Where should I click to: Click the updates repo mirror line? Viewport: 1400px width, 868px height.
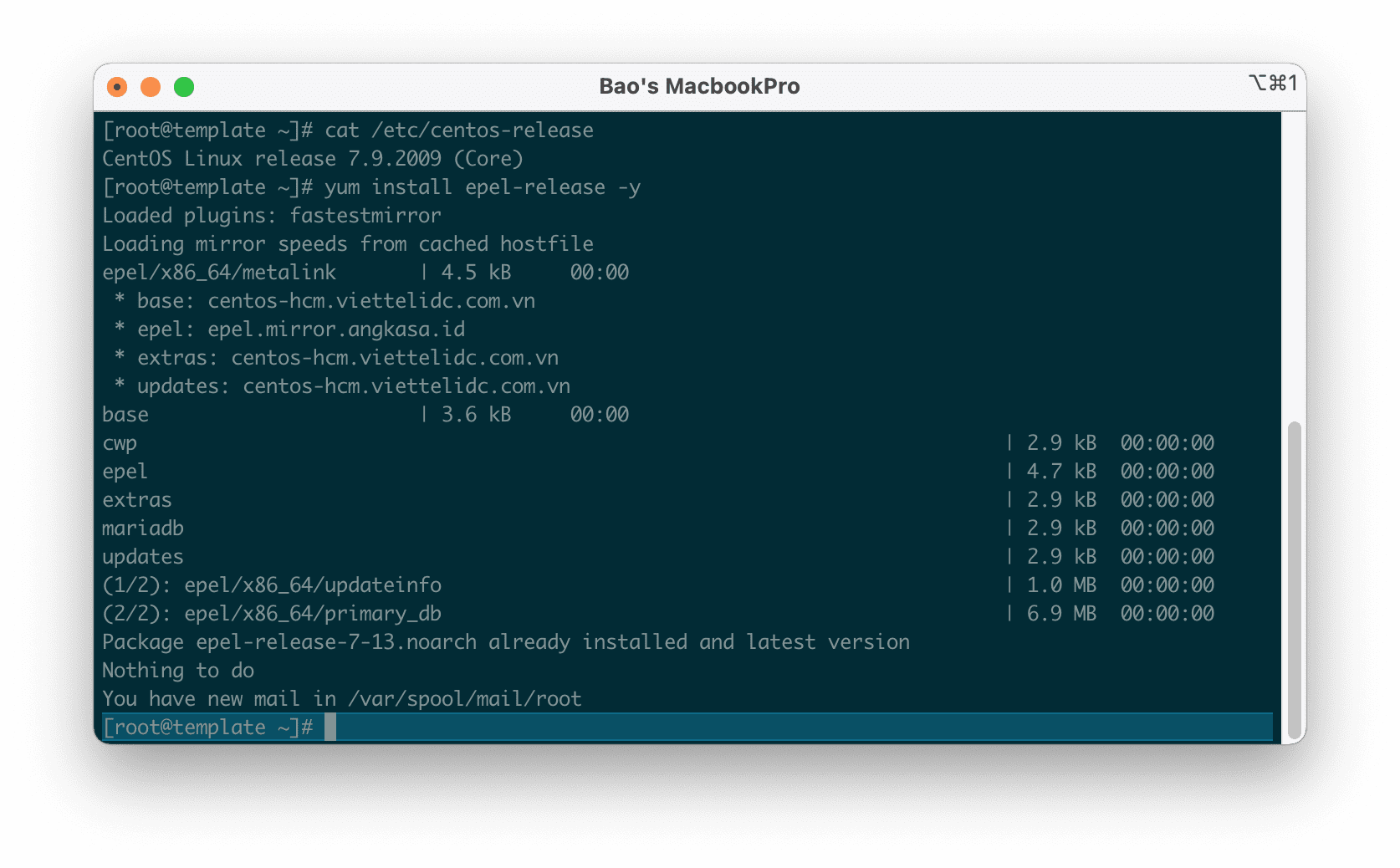tap(336, 385)
